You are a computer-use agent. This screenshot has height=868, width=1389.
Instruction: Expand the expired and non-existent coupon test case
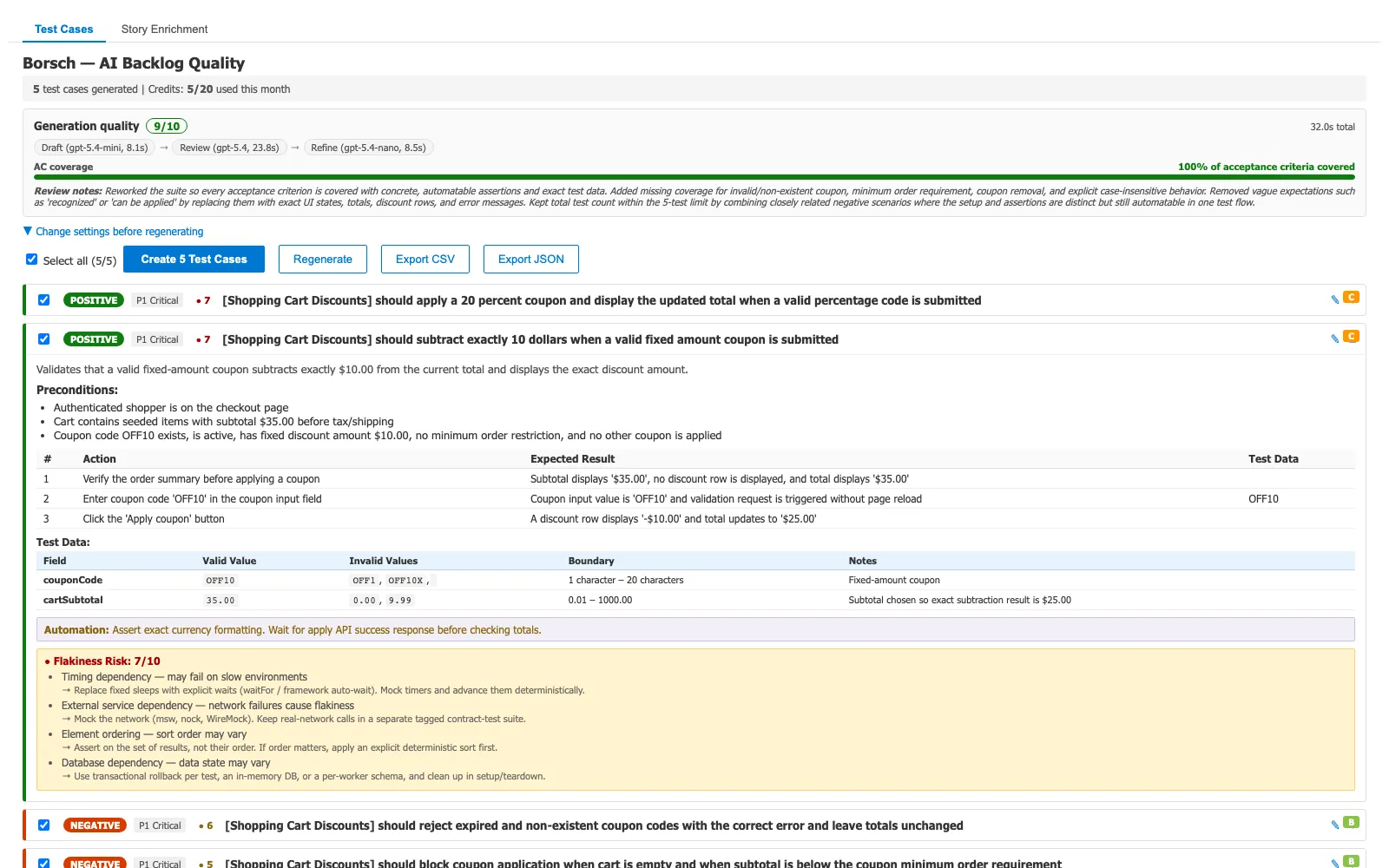(594, 825)
